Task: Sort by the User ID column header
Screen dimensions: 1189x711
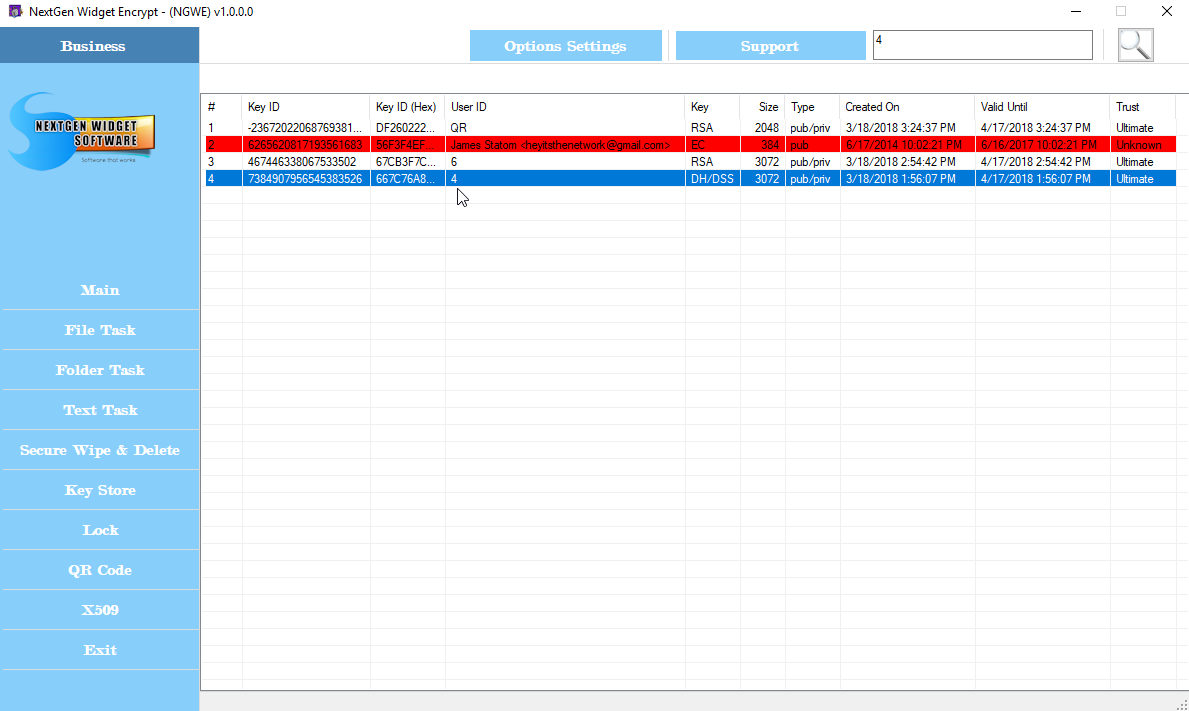Action: pyautogui.click(x=565, y=107)
